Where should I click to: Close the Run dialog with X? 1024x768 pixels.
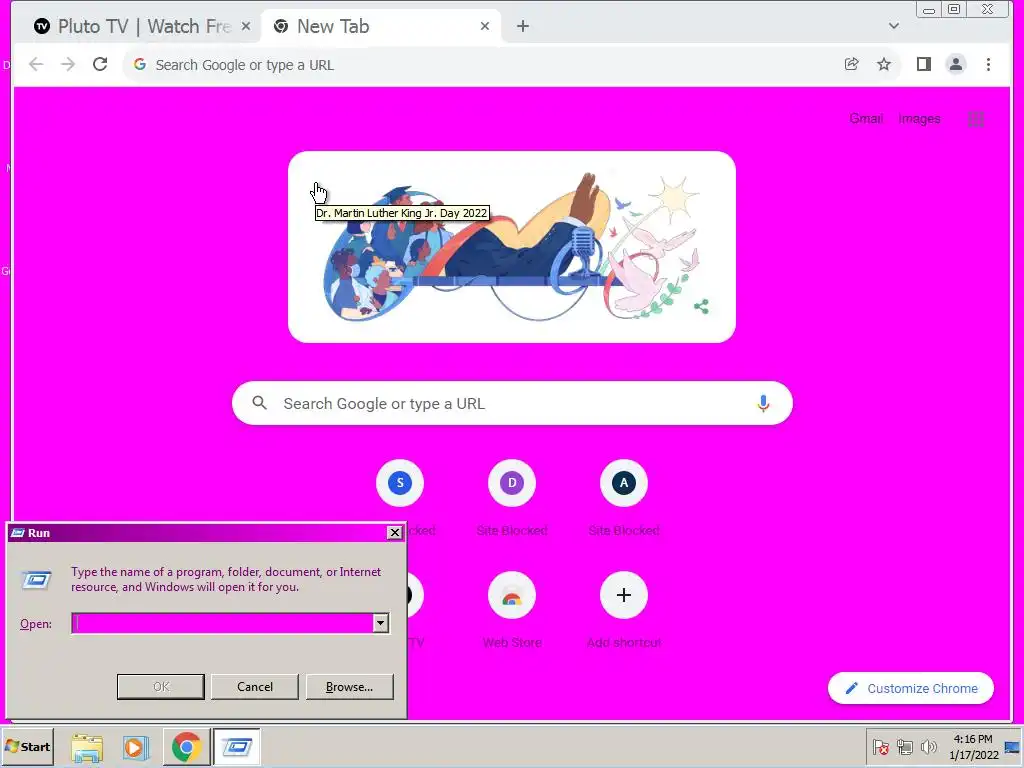click(394, 532)
